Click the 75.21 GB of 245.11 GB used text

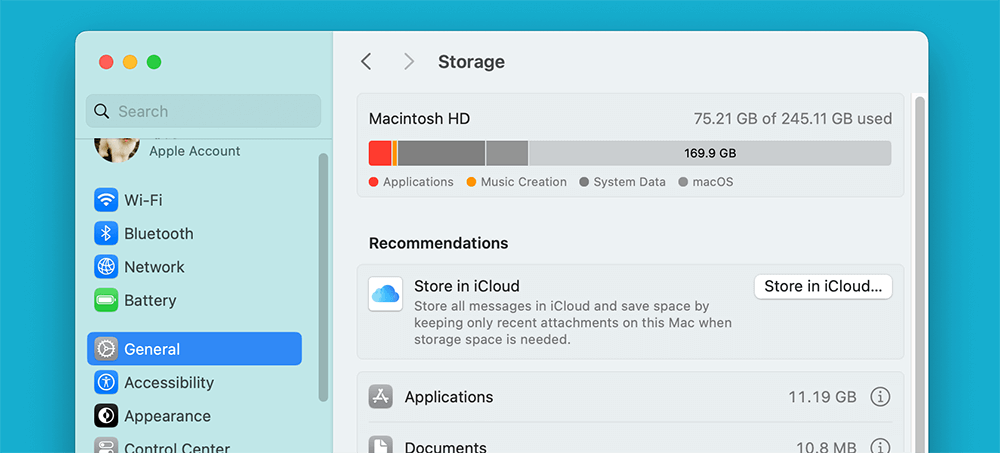793,119
